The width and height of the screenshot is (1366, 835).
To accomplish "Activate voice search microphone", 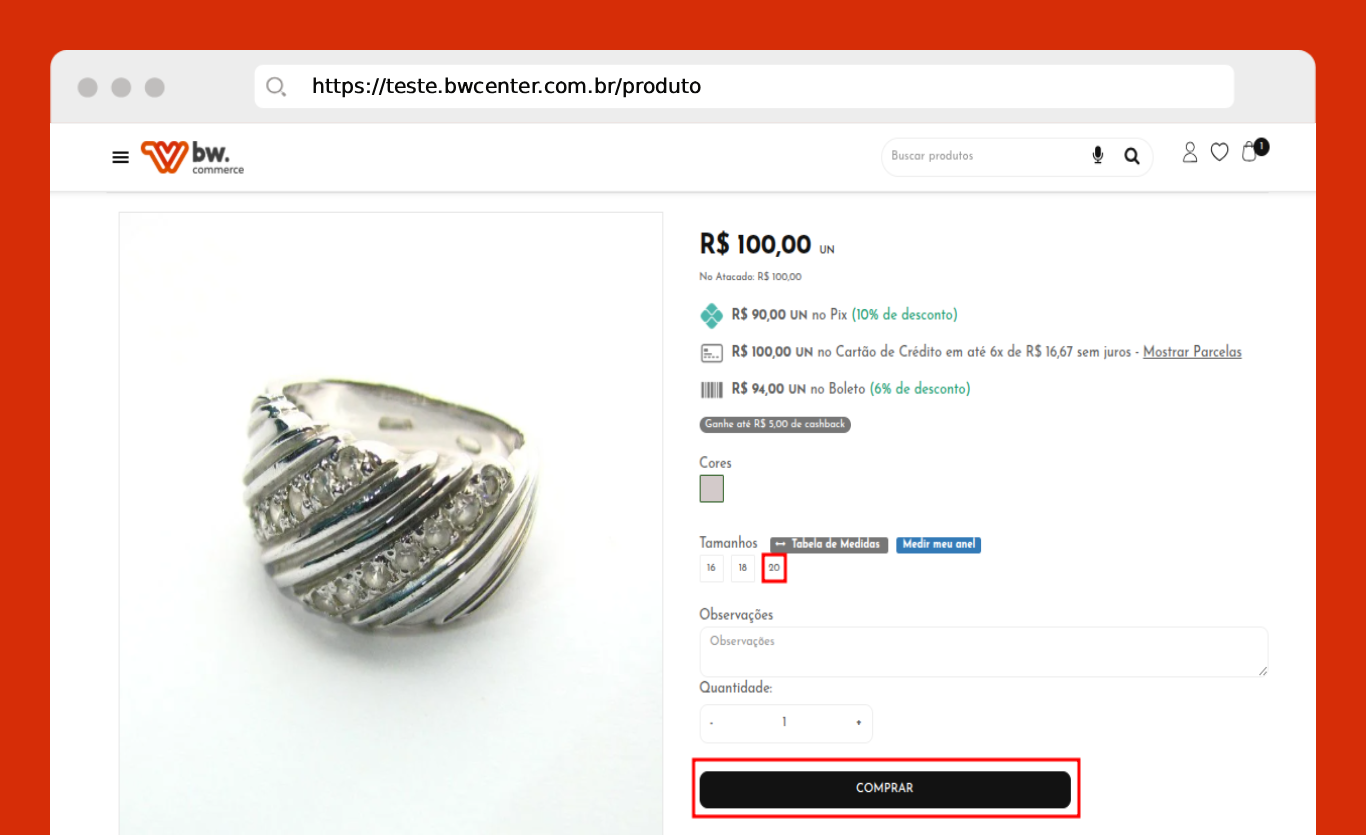I will coord(1097,155).
